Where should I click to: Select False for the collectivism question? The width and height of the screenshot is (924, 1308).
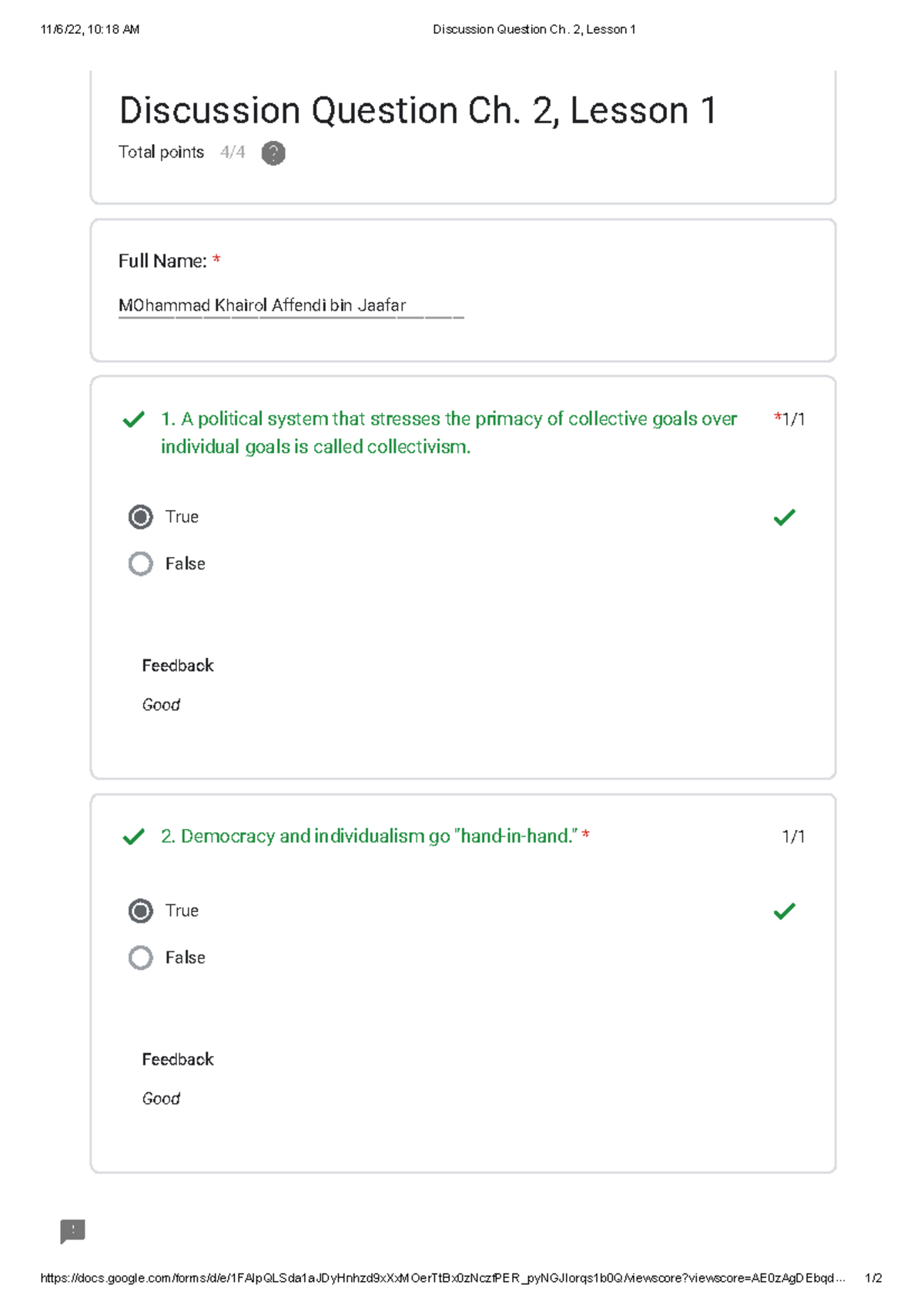[x=141, y=564]
